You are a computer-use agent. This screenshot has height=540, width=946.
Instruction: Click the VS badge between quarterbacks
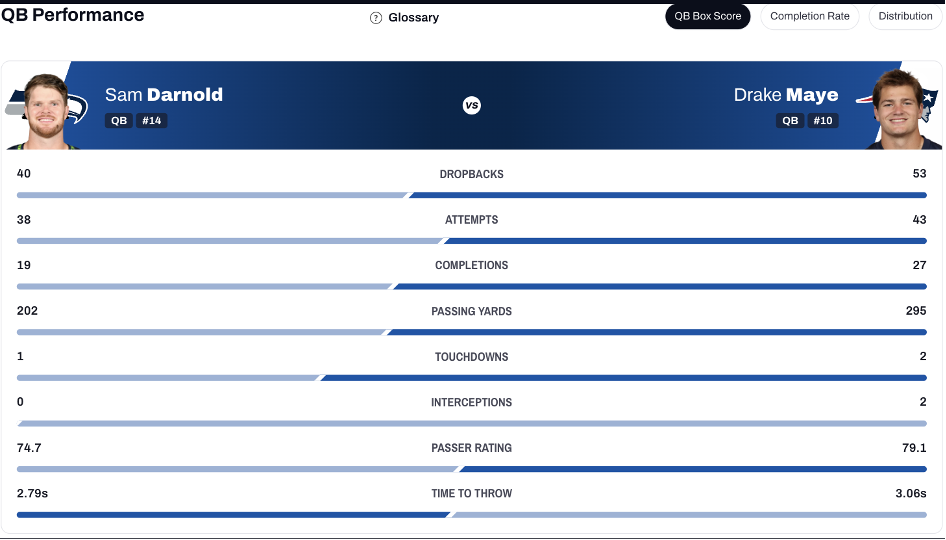[471, 105]
